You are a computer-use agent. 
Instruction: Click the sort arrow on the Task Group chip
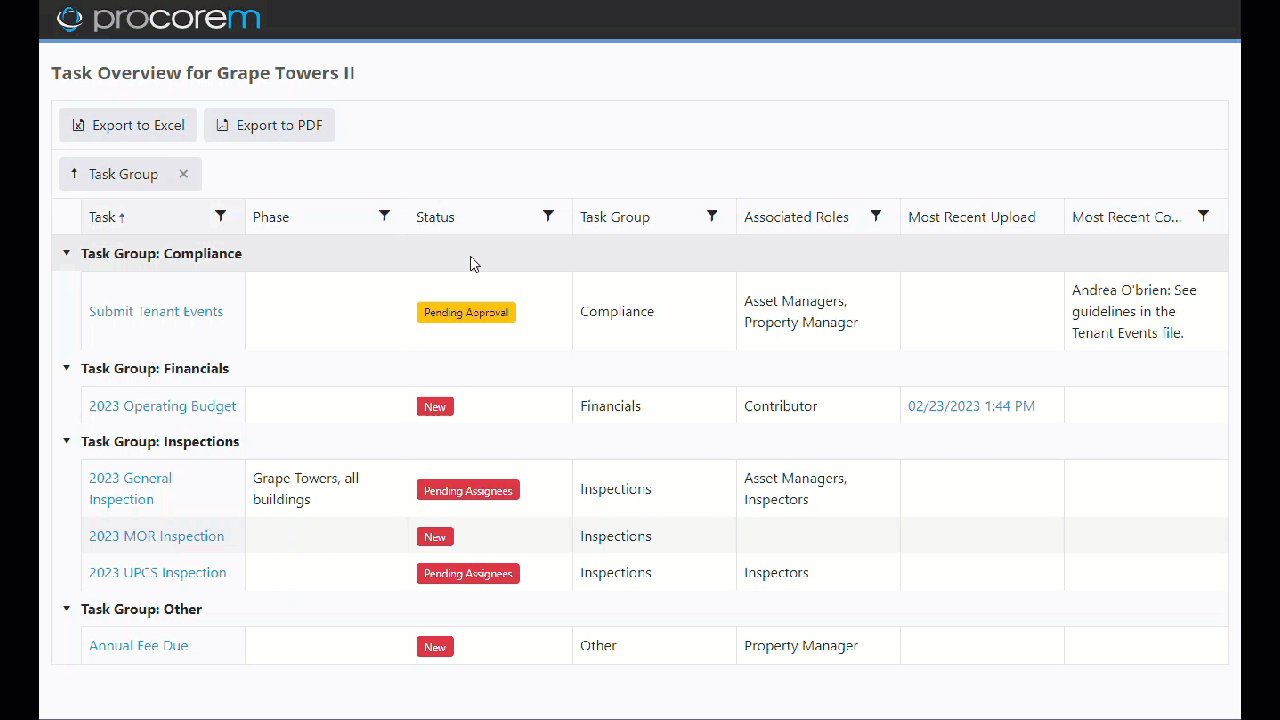tap(74, 173)
